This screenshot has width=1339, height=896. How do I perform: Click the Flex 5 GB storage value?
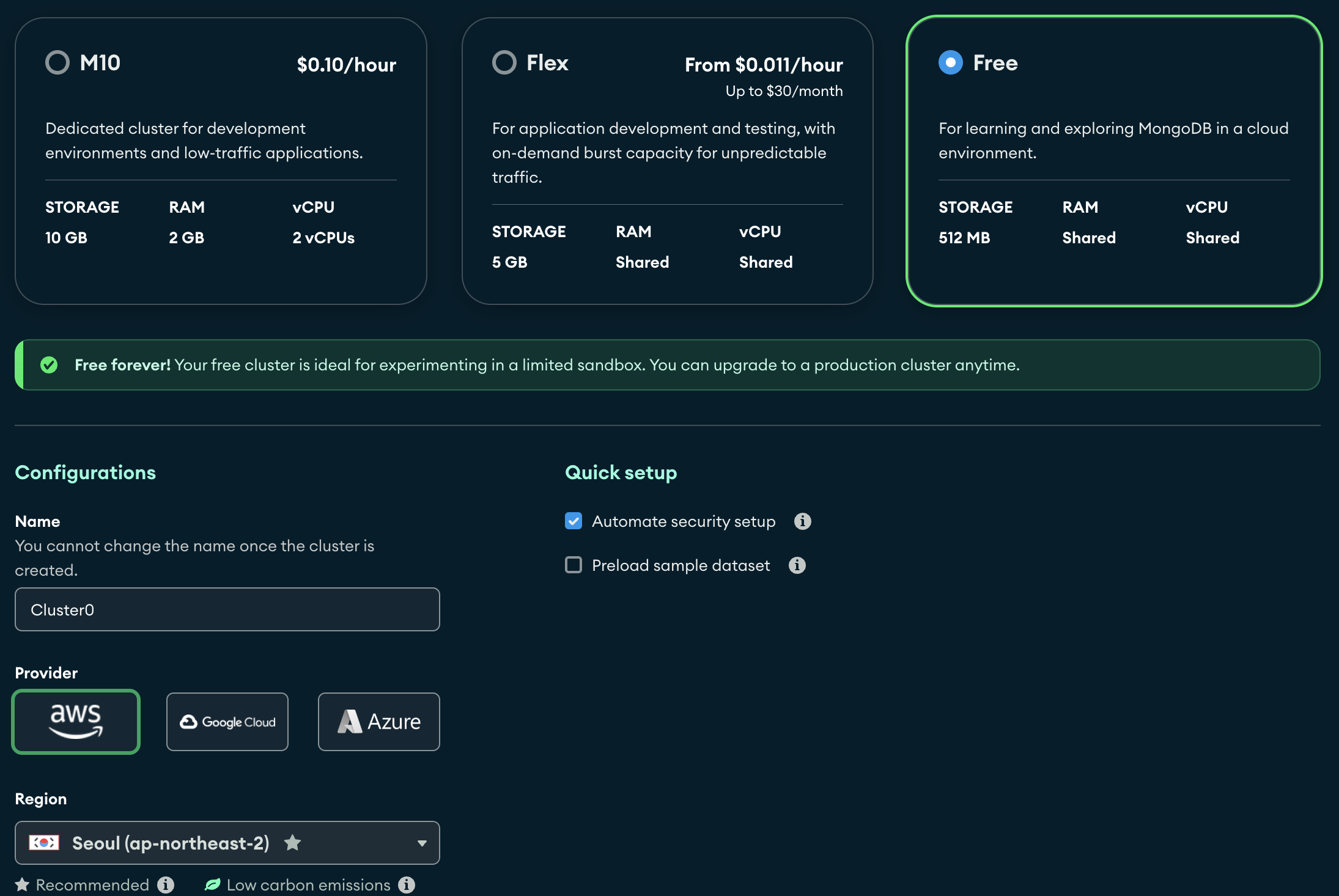tap(509, 262)
